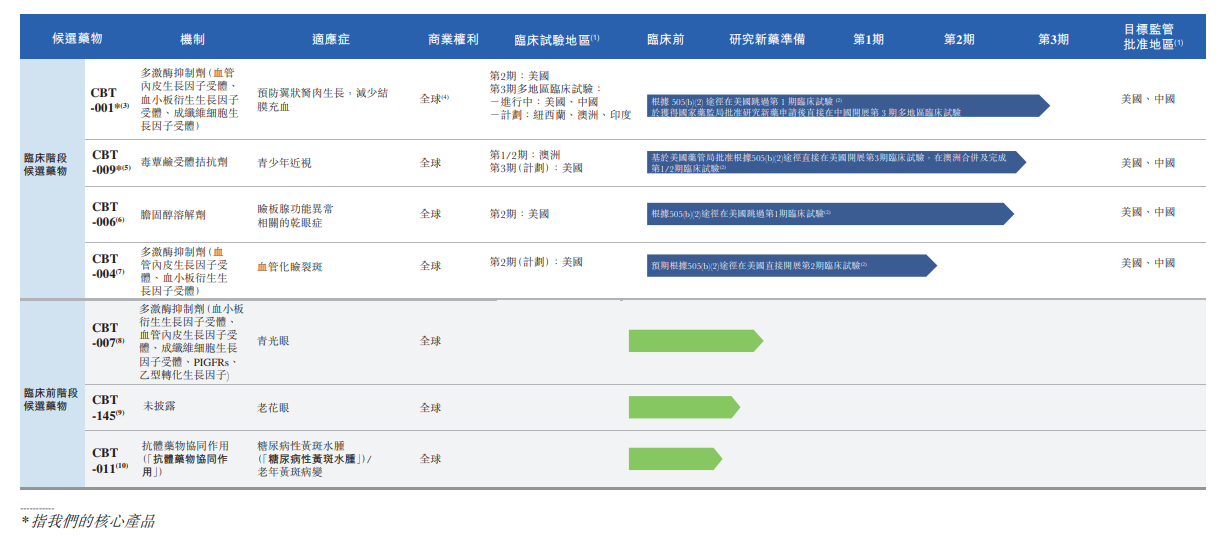Viewport: 1228px width, 541px height.
Task: Click the CBT-145 green progress arrow
Action: pos(684,407)
